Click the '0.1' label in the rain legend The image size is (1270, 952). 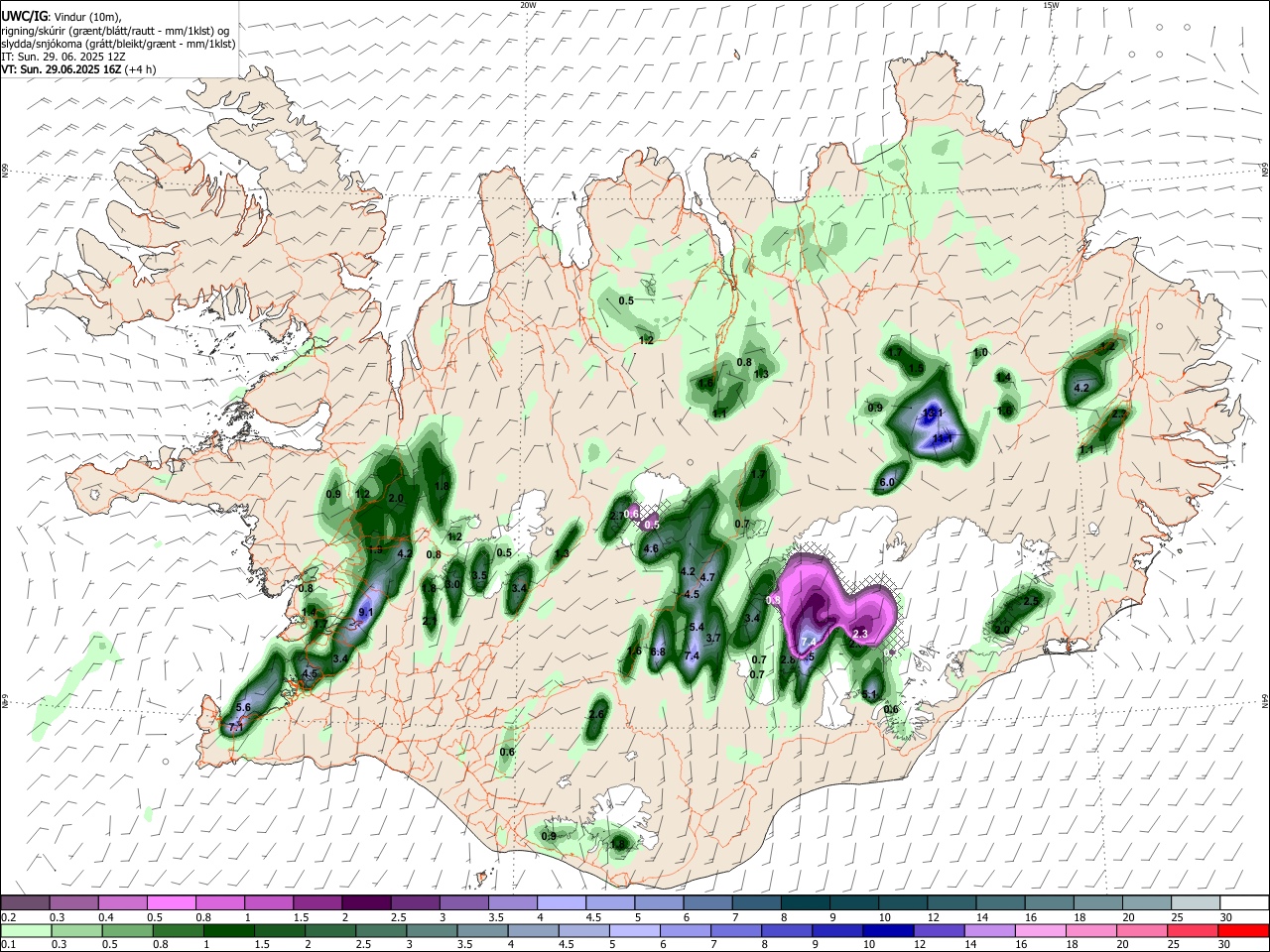tap(7, 945)
